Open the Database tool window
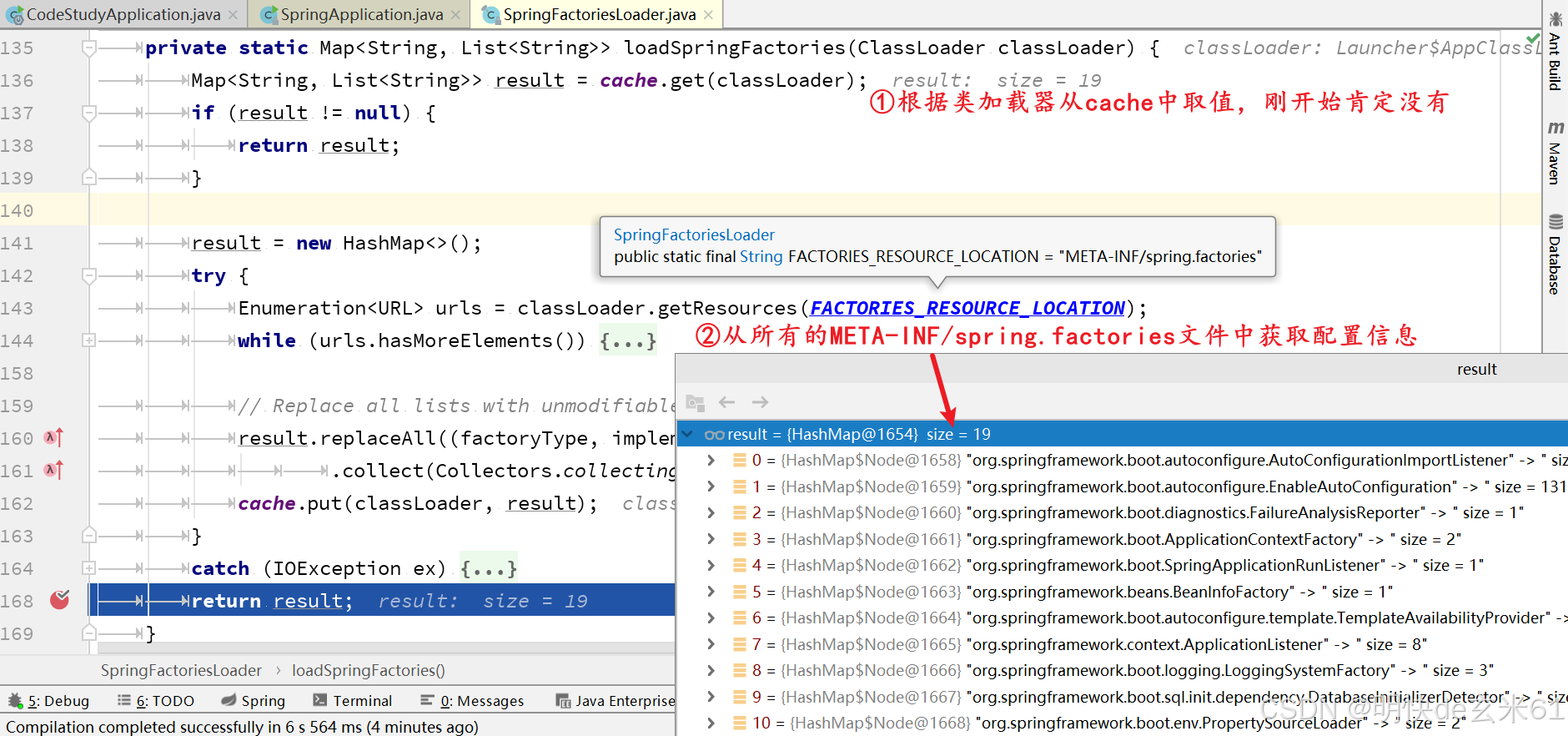 pyautogui.click(x=1555, y=255)
